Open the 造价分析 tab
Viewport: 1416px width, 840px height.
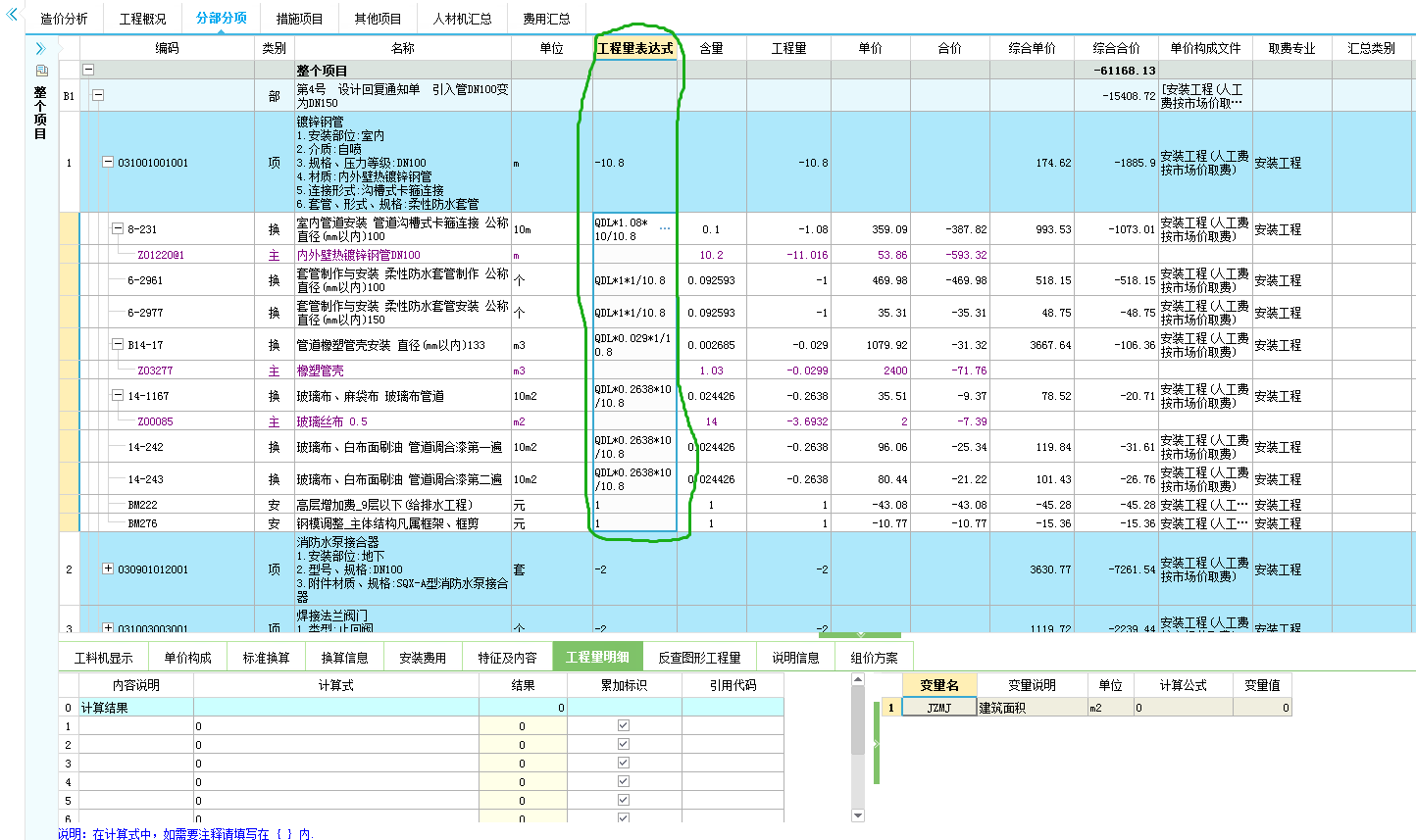pos(64,19)
